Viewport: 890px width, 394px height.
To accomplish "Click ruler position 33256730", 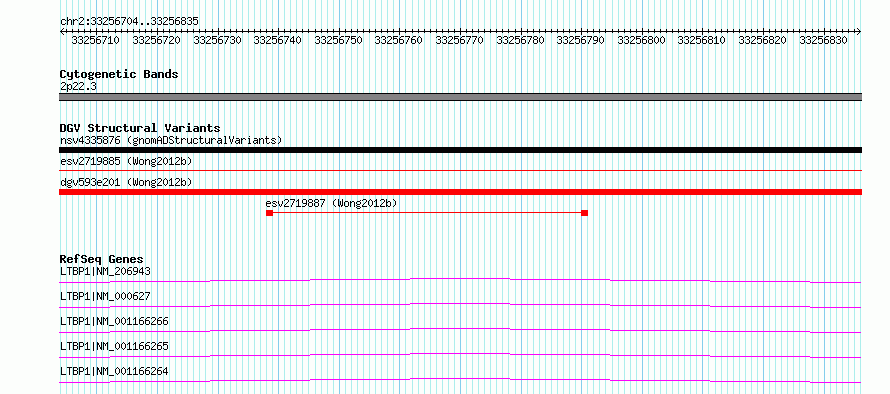I will tap(217, 40).
